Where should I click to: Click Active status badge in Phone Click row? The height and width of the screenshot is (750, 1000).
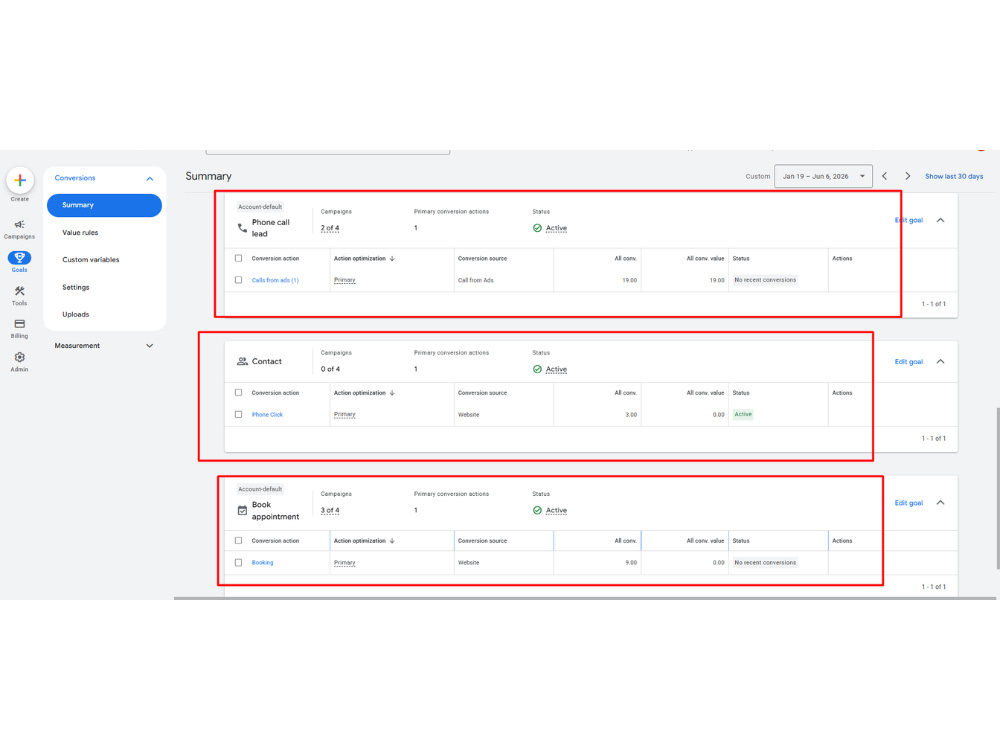(743, 415)
